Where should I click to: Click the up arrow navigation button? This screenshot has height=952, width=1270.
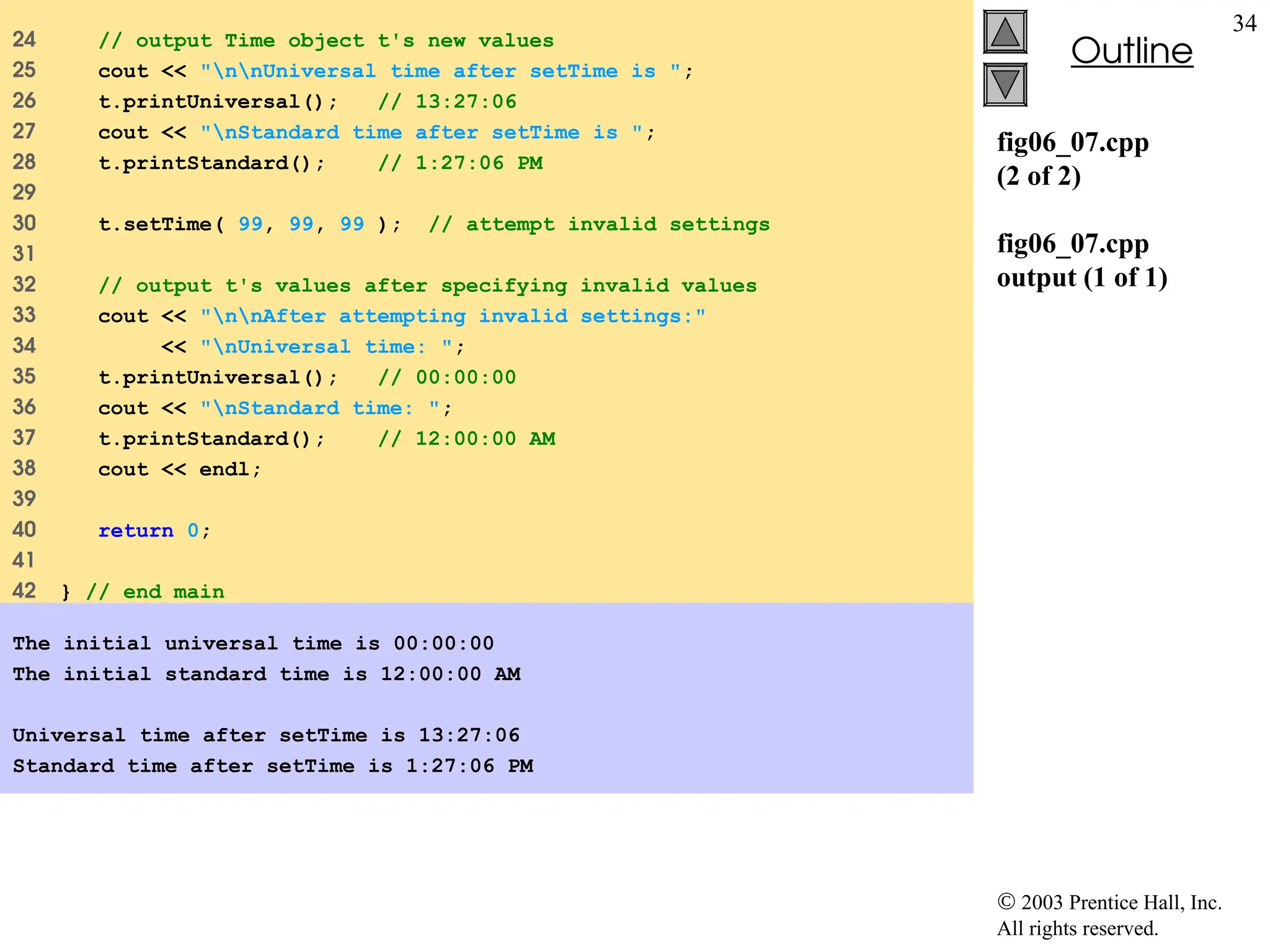(x=1005, y=32)
